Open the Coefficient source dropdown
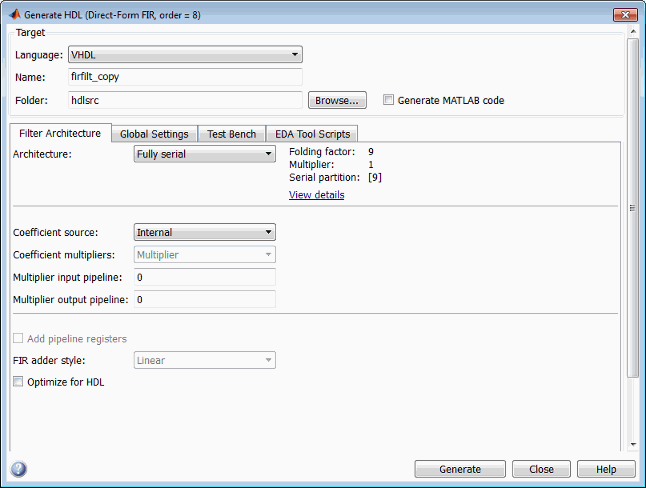Viewport: 646px width, 488px height. pos(204,232)
